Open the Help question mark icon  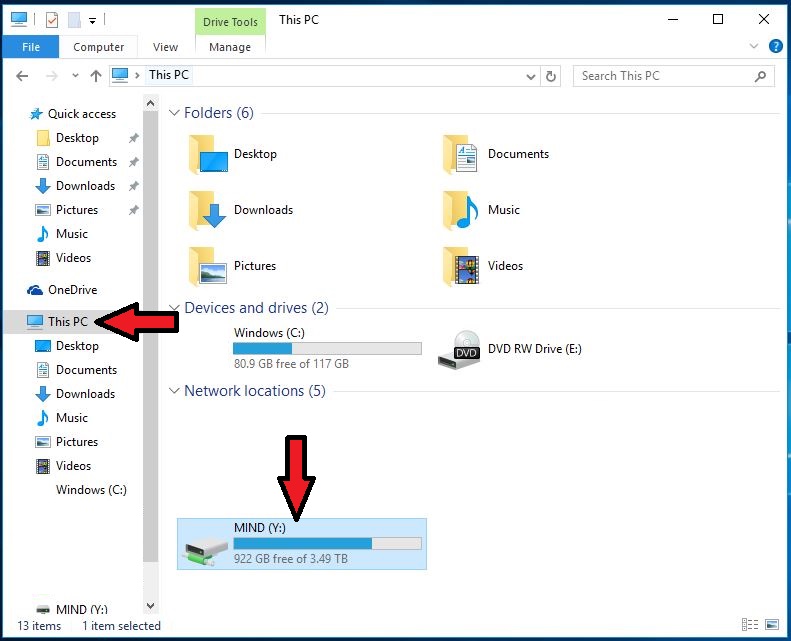775,46
